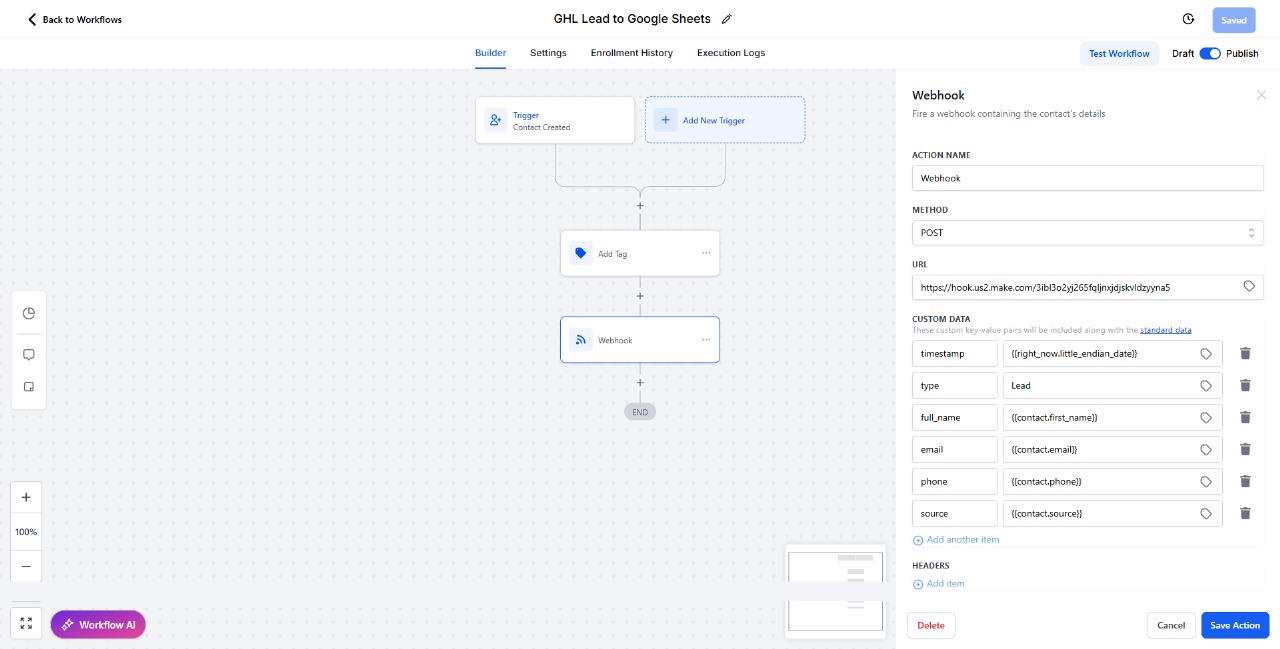This screenshot has height=649, width=1280.
Task: Click the workflow minimap thumbnail
Action: coord(836,590)
